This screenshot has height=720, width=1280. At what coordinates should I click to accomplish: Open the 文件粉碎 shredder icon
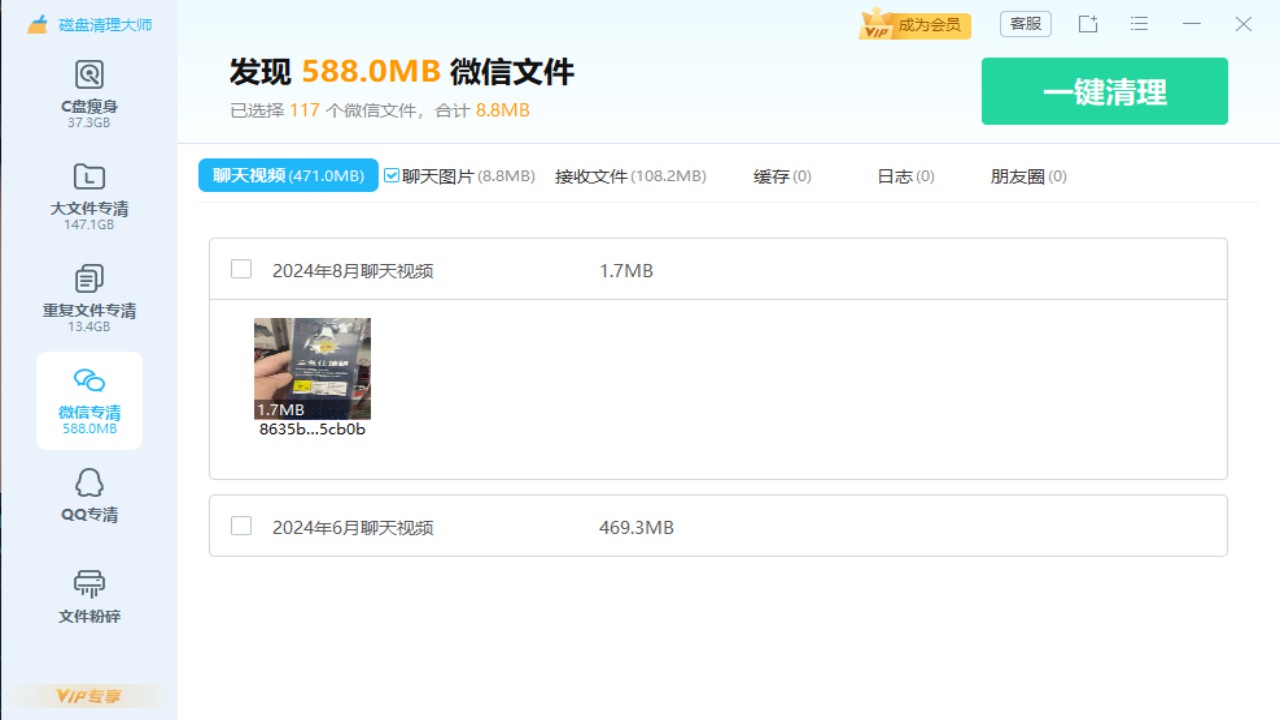[x=89, y=585]
